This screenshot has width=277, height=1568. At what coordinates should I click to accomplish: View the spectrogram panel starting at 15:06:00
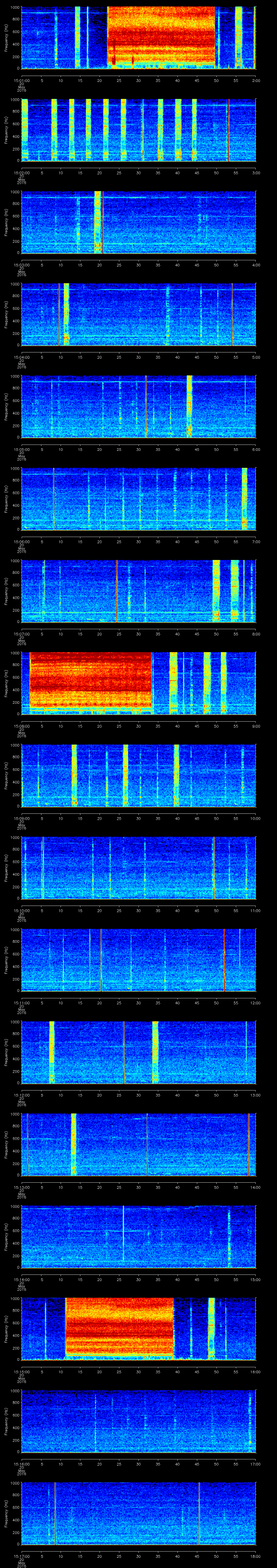pyautogui.click(x=138, y=499)
